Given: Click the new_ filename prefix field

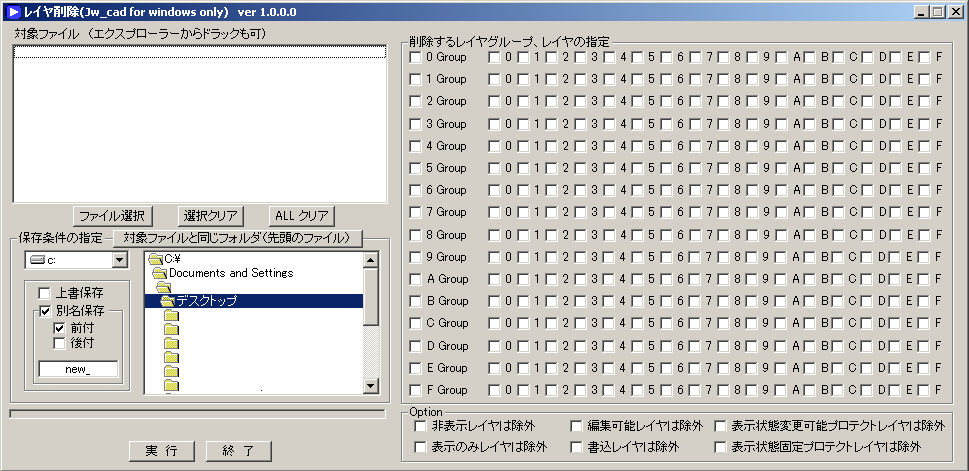Looking at the screenshot, I should coord(77,369).
